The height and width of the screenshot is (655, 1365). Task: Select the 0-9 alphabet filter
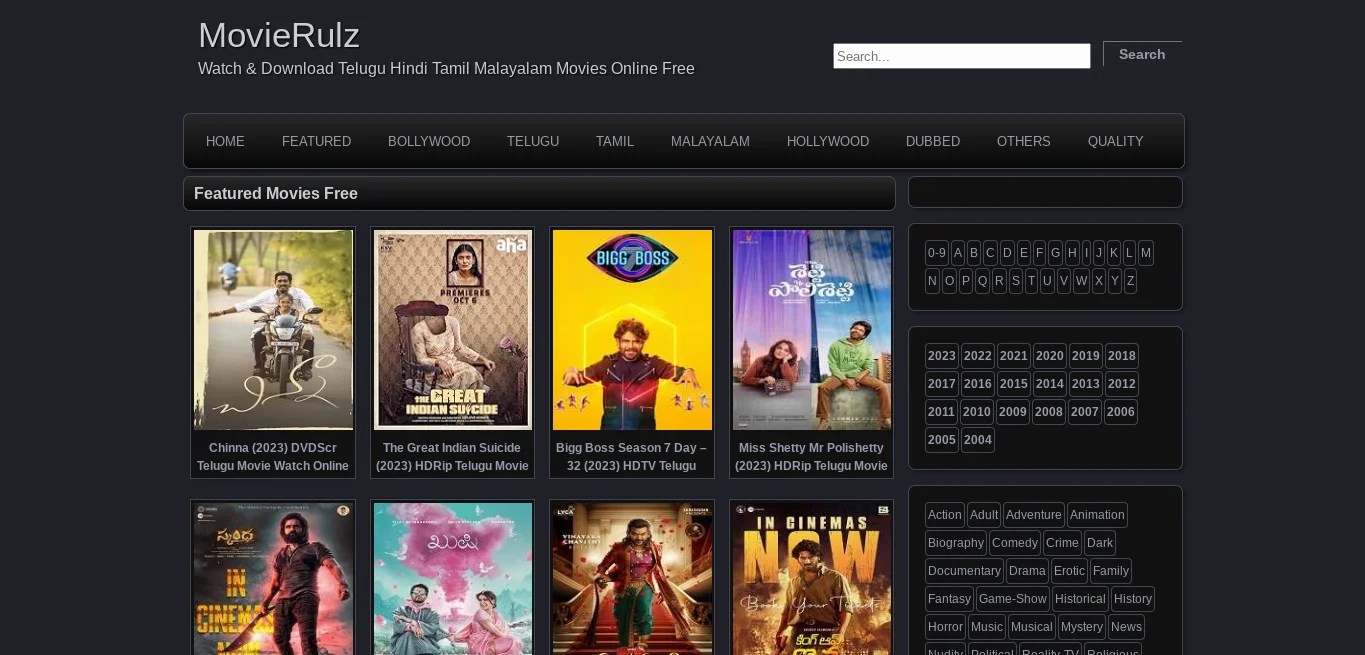pos(936,253)
